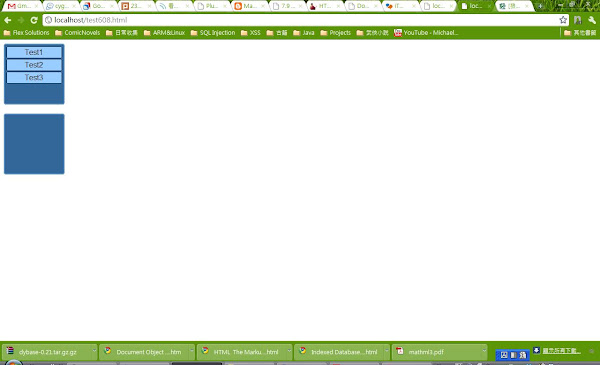Click the Test1 button

(34, 52)
